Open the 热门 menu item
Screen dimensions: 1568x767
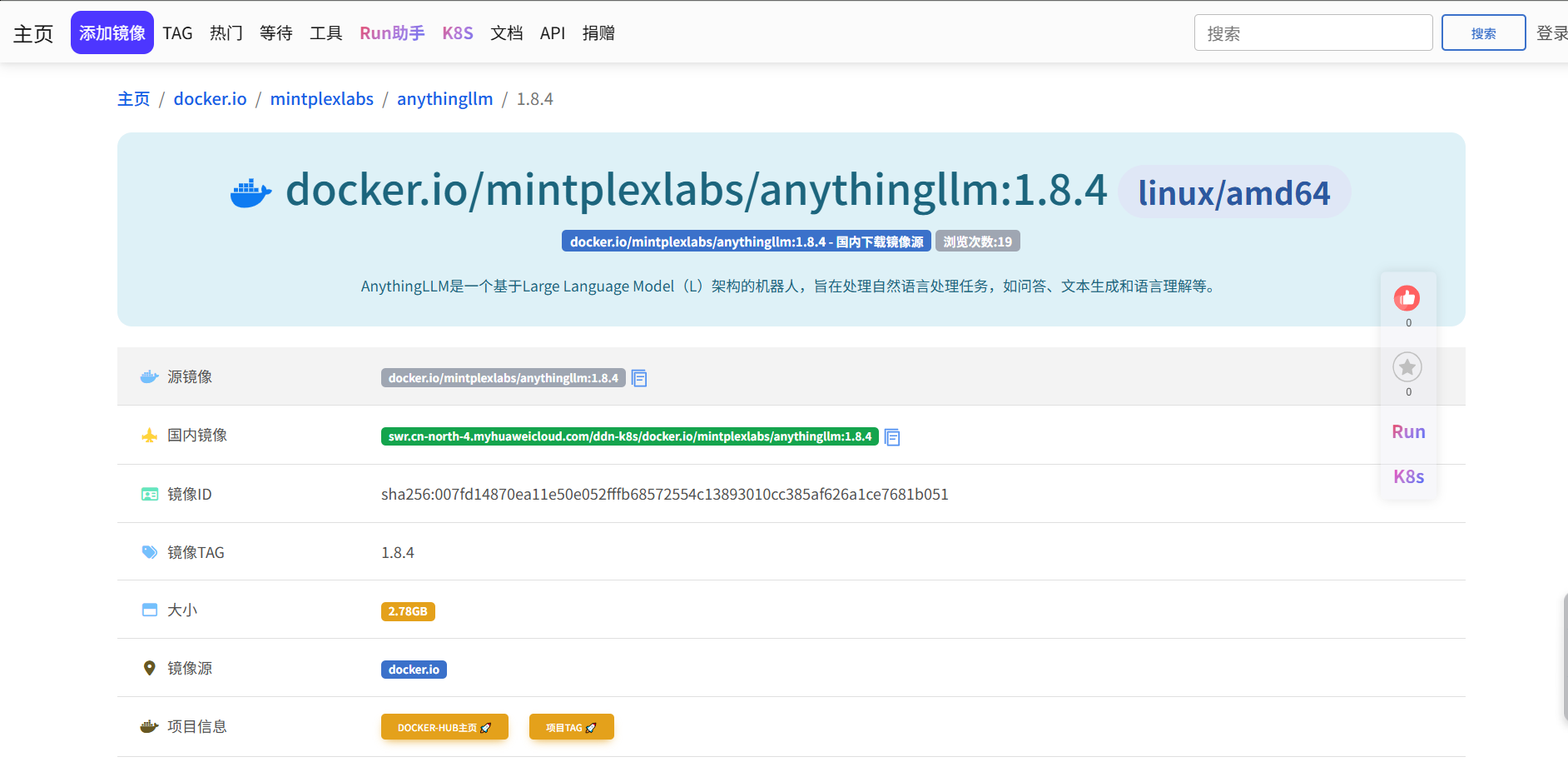[226, 33]
